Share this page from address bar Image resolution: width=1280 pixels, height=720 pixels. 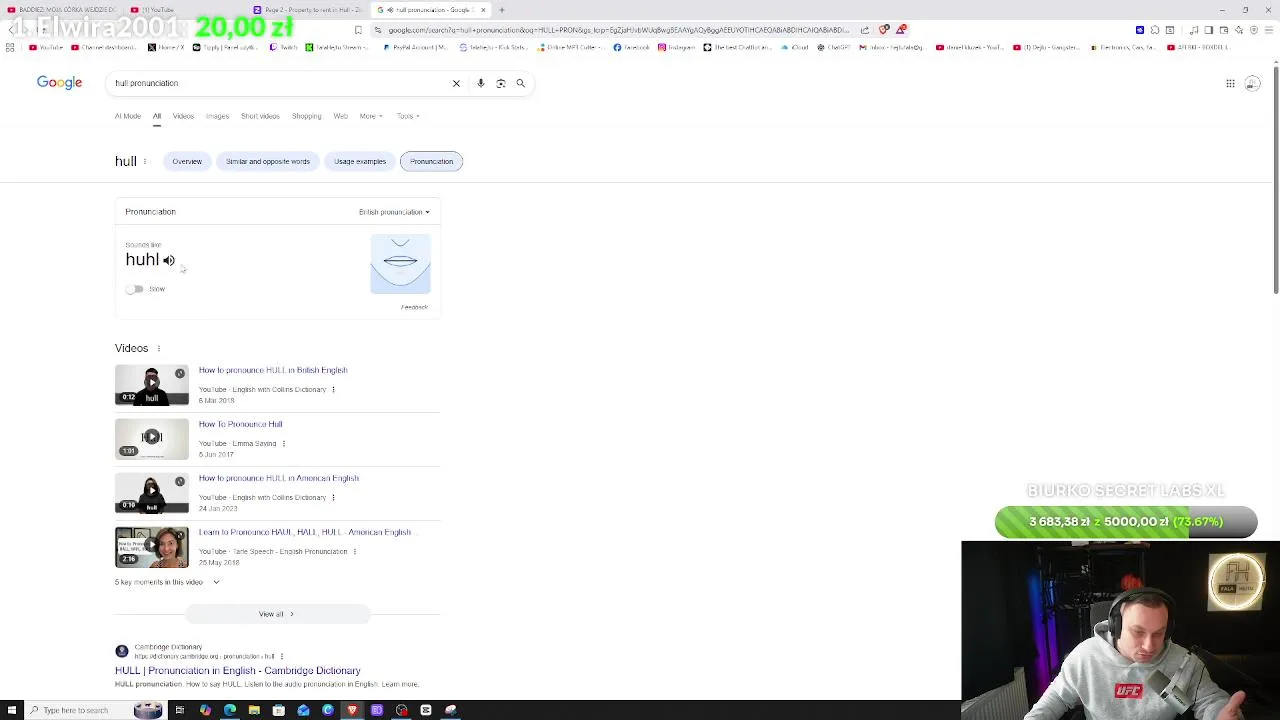(865, 30)
